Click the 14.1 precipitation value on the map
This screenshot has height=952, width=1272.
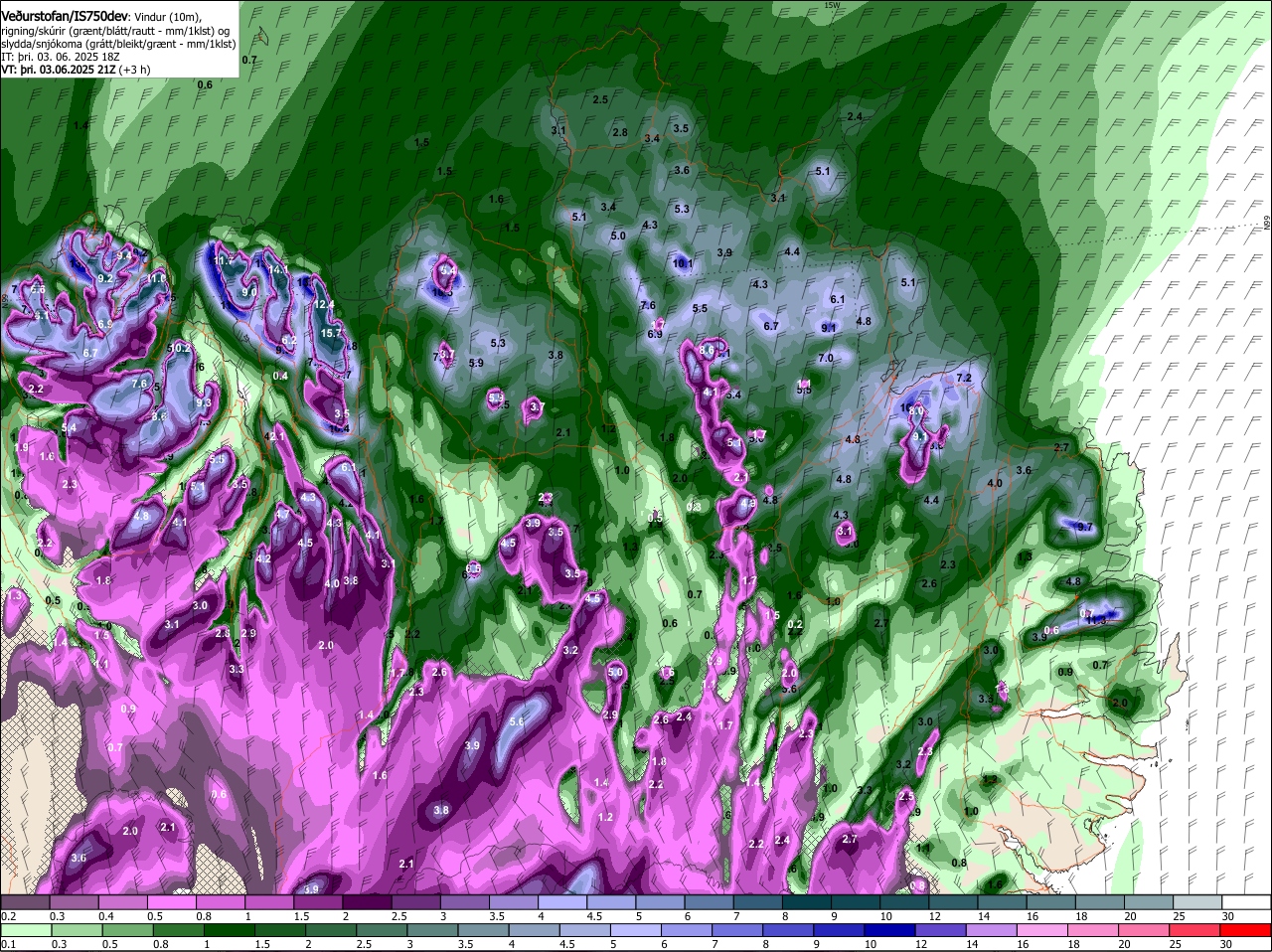tap(278, 269)
